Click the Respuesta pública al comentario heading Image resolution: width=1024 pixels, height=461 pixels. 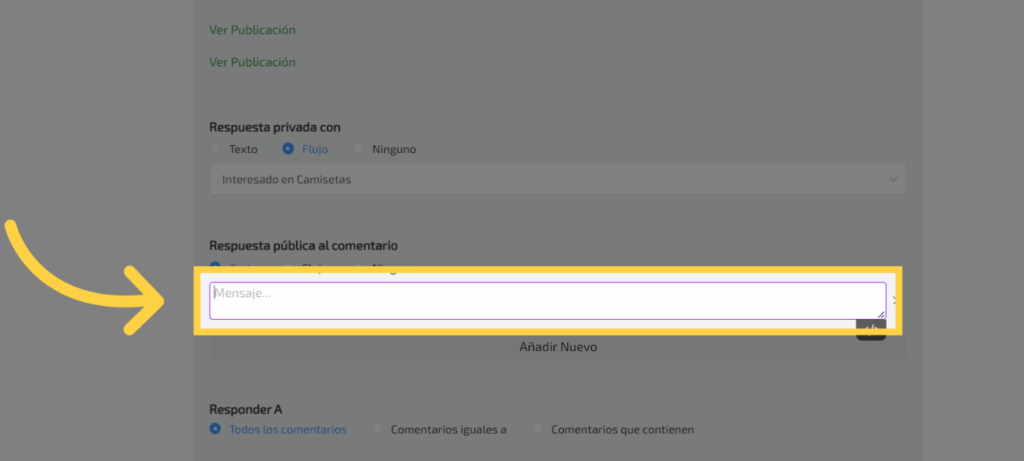click(x=303, y=245)
